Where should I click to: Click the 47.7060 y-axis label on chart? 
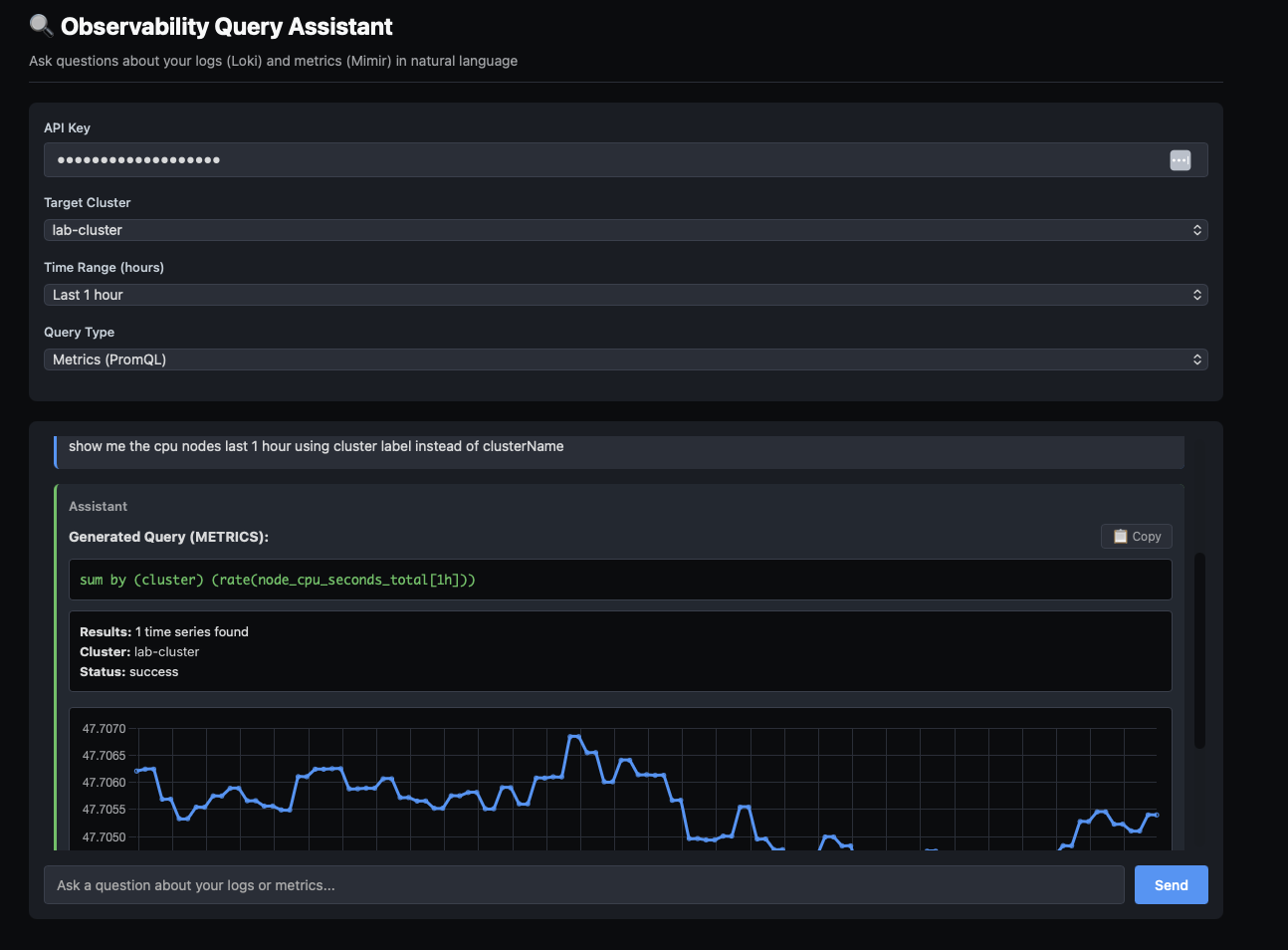click(104, 783)
